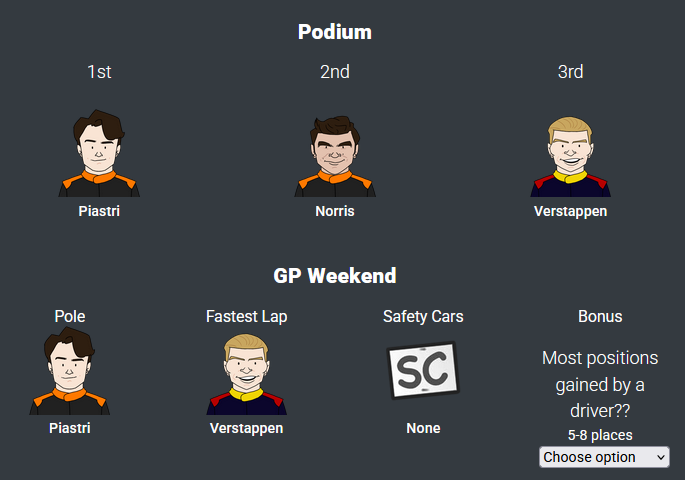Click the Norris name under 2nd place
The height and width of the screenshot is (480, 685).
coord(335,212)
